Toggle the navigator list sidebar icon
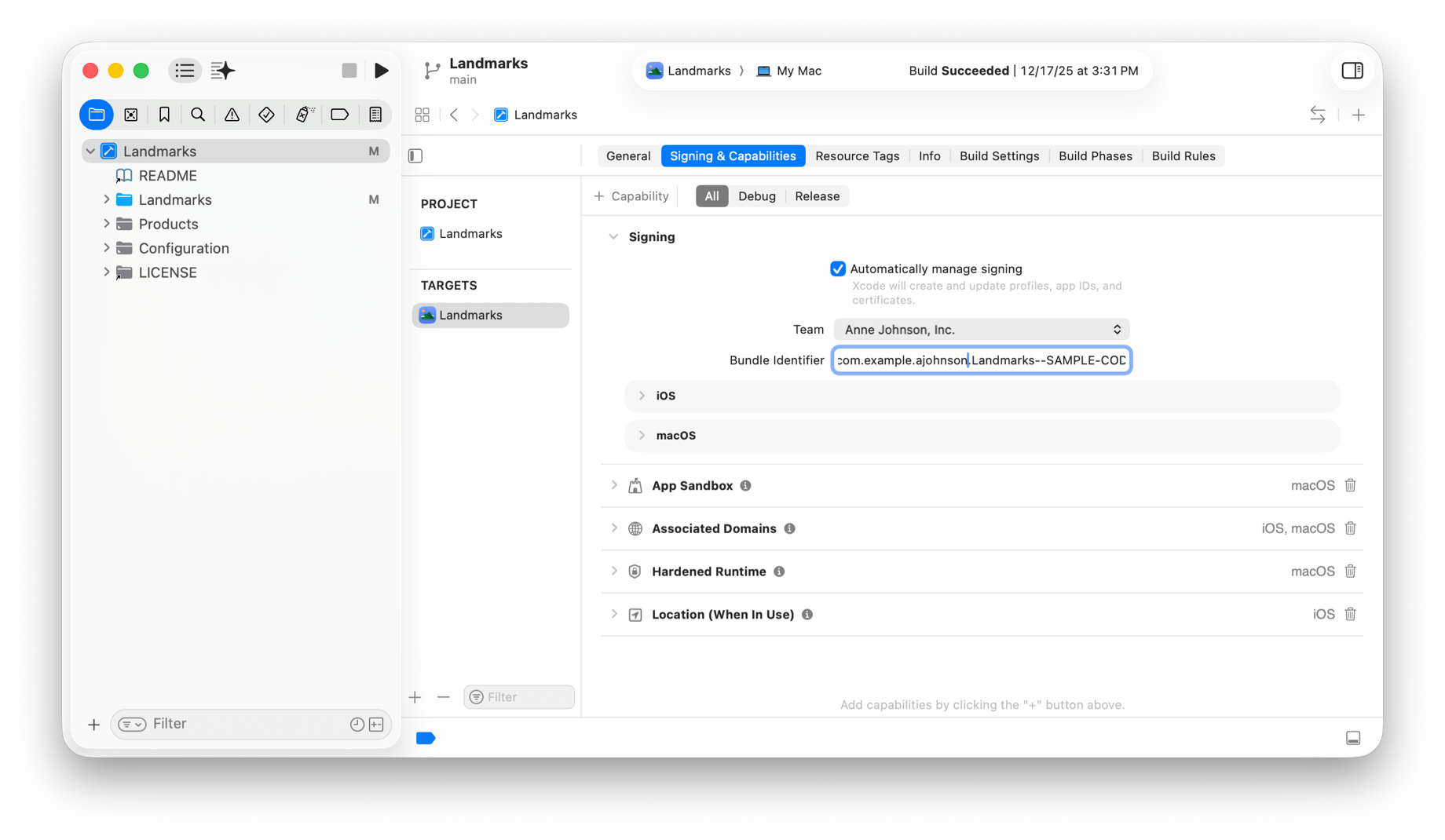This screenshot has width=1445, height=840. pyautogui.click(x=185, y=71)
